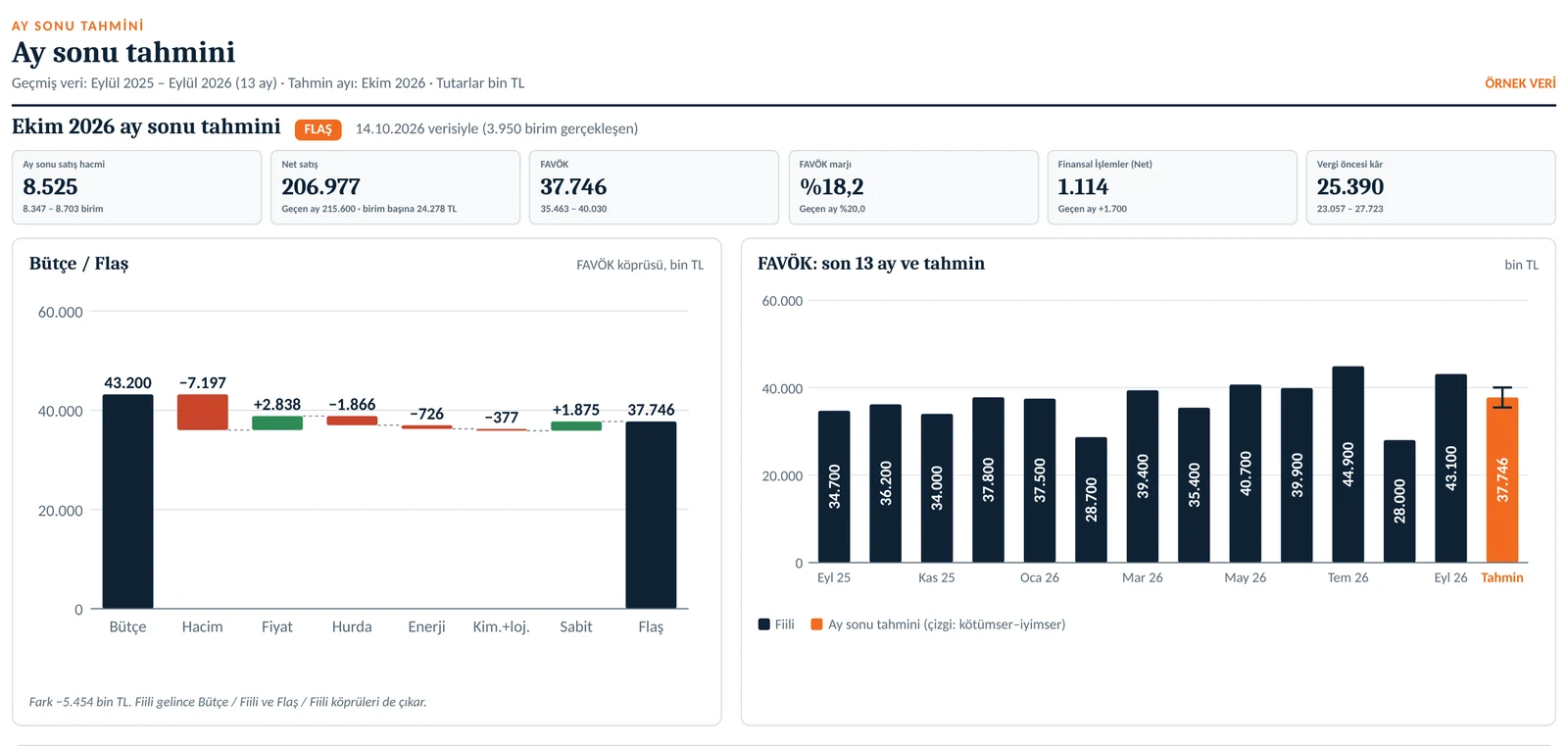Select the FAVÖK 37.746 KPI card
This screenshot has height=746, width=1568.
tap(654, 187)
